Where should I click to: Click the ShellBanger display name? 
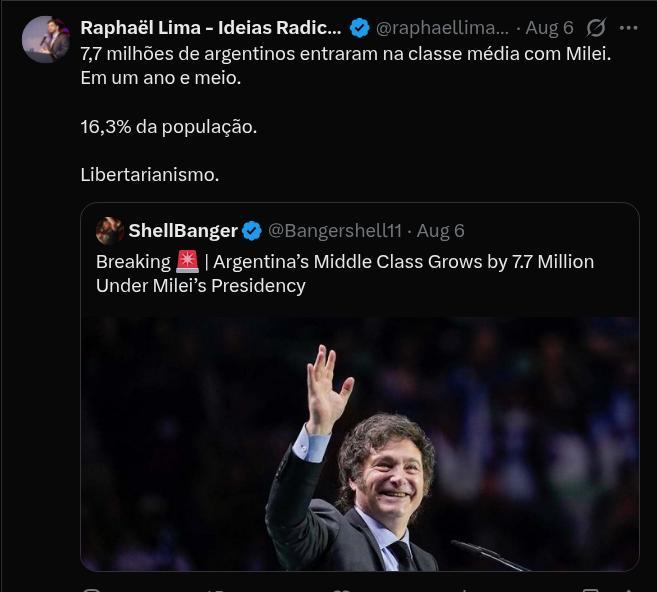[183, 231]
